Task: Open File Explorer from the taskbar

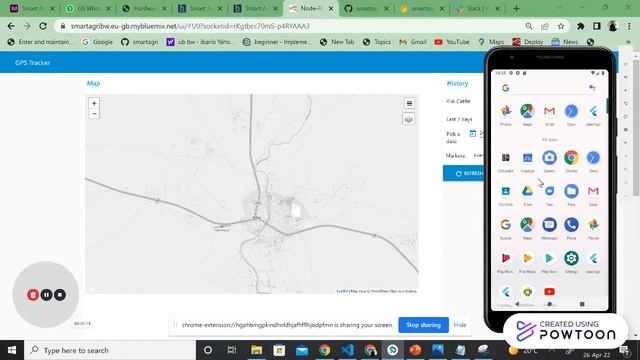Action: 256,350
